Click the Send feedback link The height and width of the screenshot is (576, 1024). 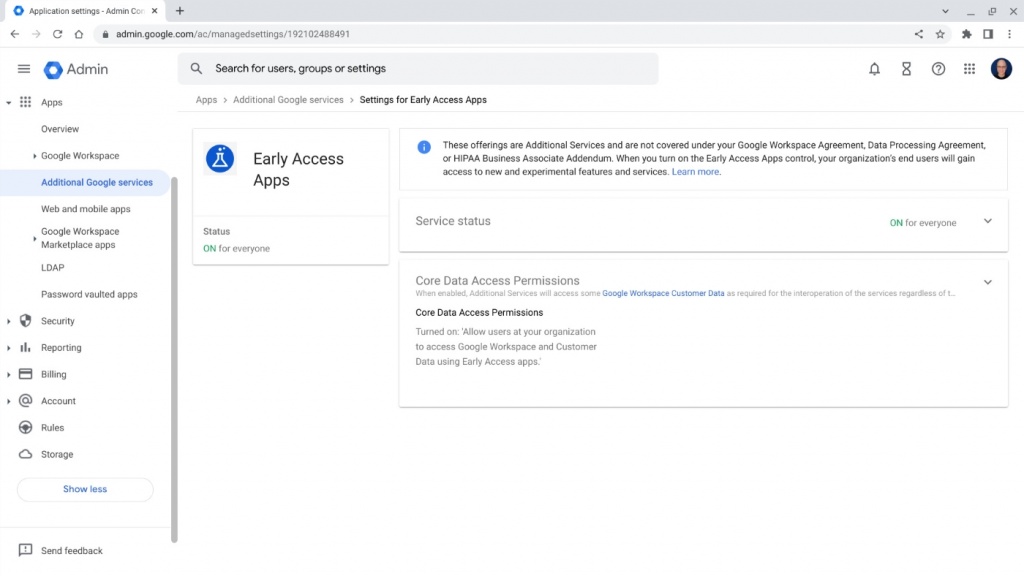pyautogui.click(x=71, y=551)
